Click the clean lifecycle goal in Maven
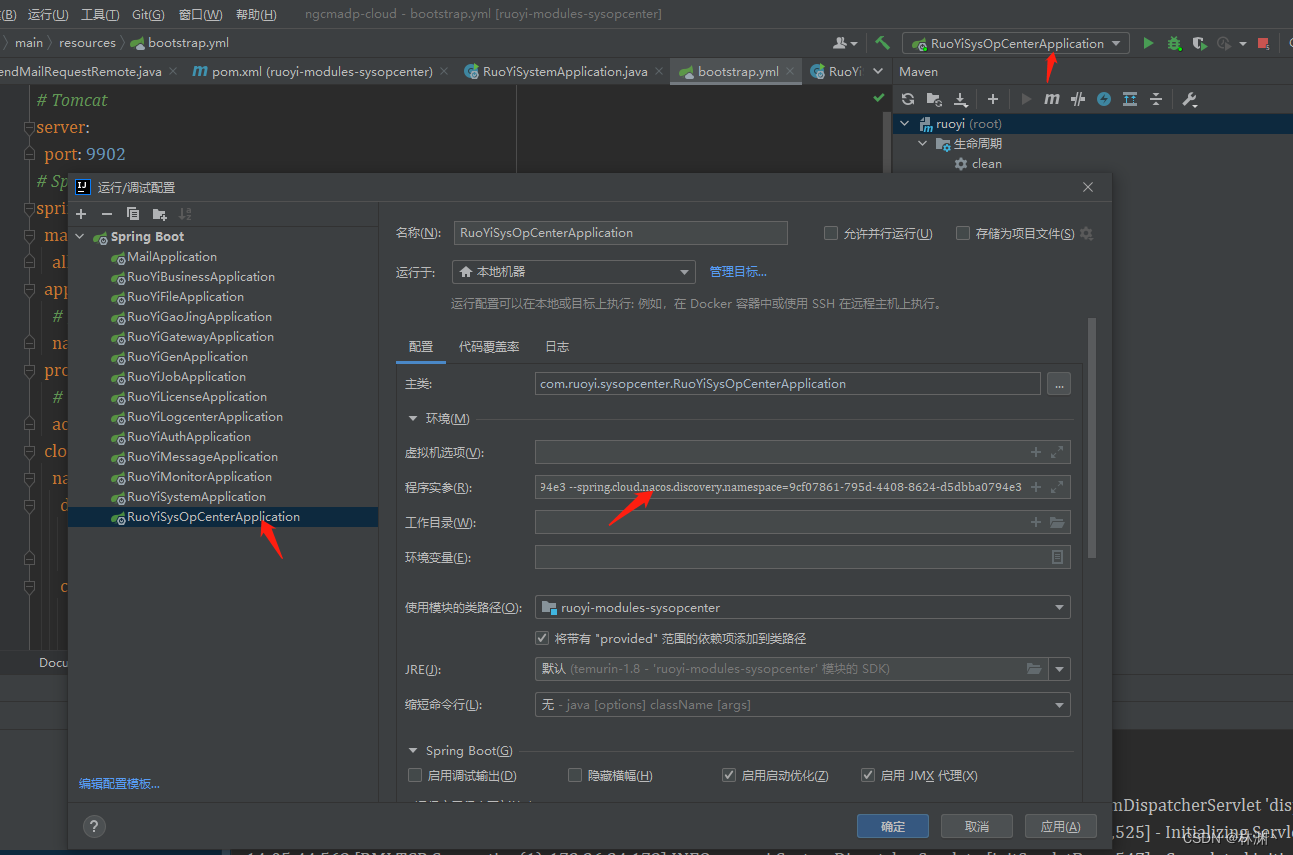The width and height of the screenshot is (1293, 855). coord(977,164)
